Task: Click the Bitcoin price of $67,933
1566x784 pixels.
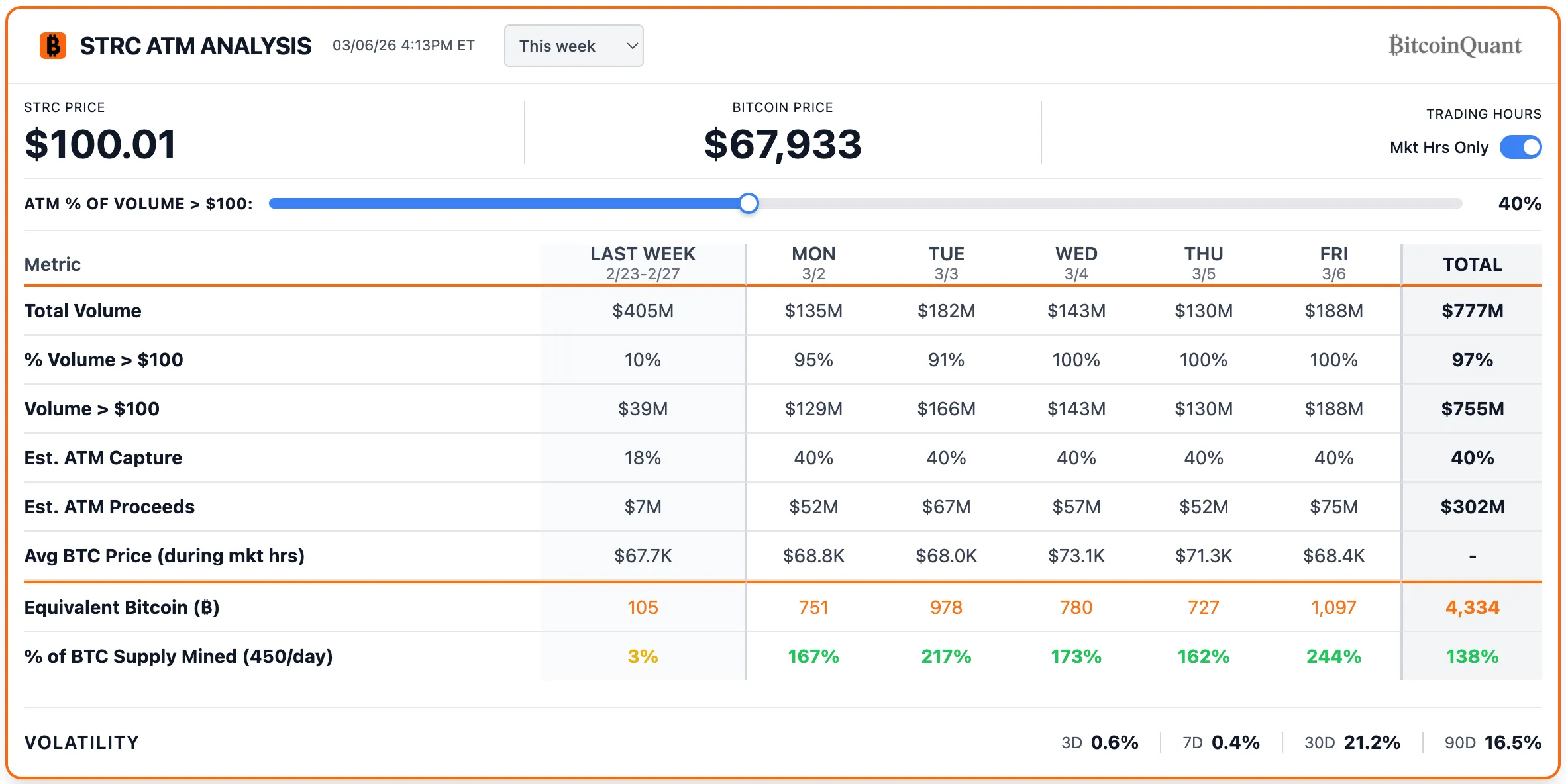Action: pyautogui.click(x=782, y=144)
